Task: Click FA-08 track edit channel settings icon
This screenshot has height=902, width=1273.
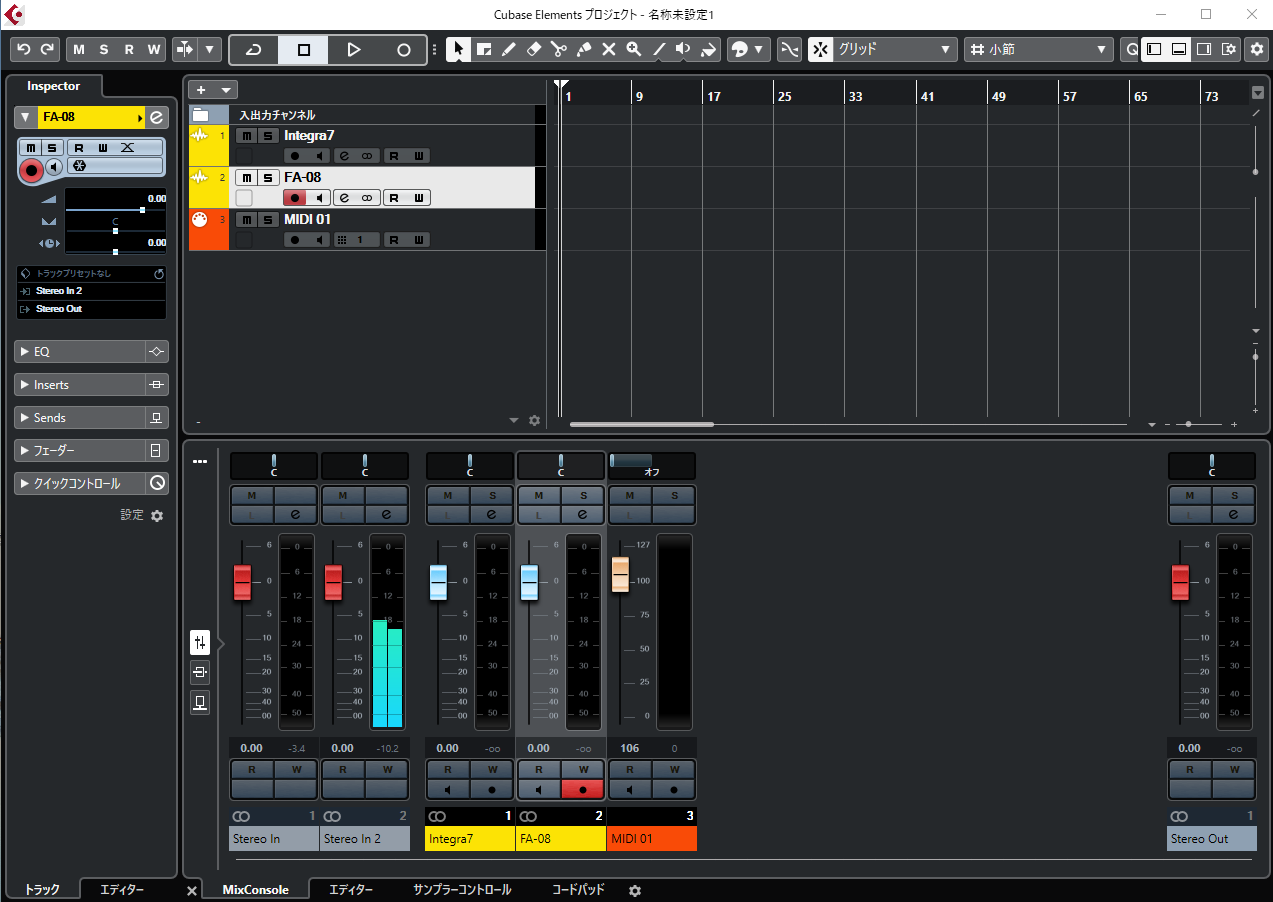Action: [344, 198]
